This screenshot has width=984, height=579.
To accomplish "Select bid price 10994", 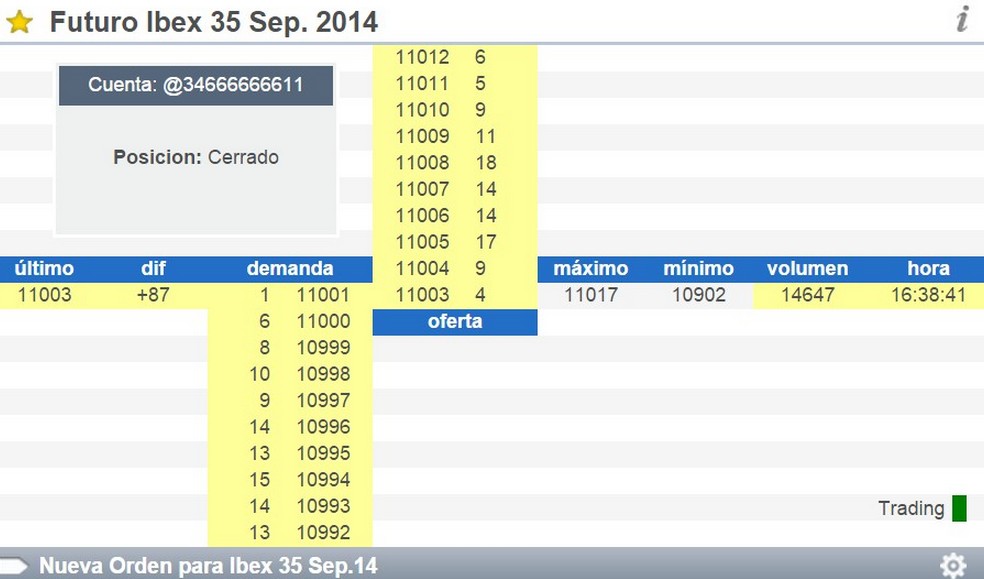I will click(x=323, y=479).
